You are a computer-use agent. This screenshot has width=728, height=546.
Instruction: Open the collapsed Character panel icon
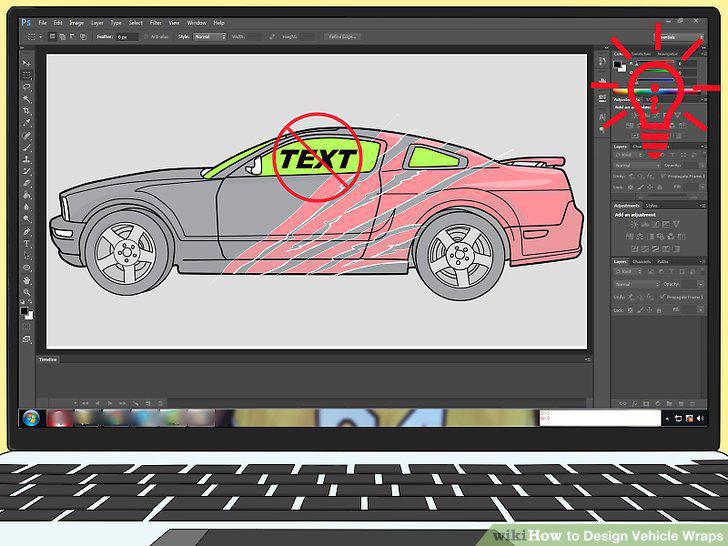tap(602, 117)
